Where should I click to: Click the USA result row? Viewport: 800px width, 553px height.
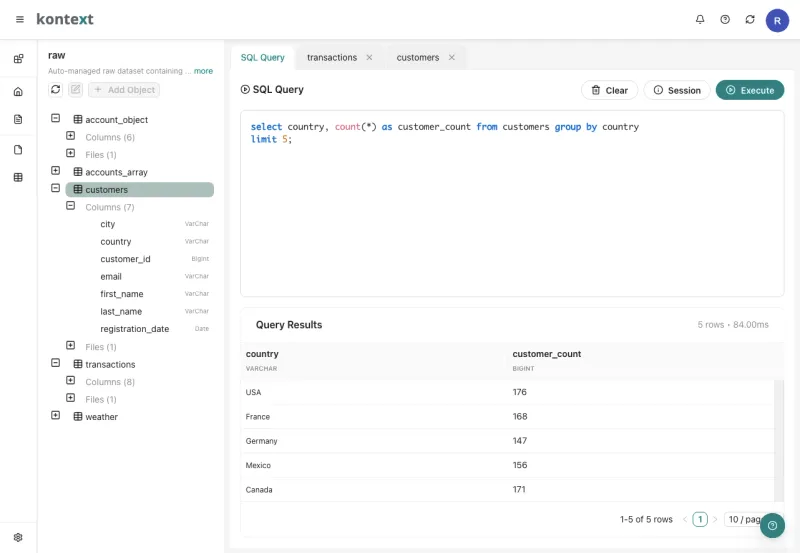pyautogui.click(x=508, y=392)
